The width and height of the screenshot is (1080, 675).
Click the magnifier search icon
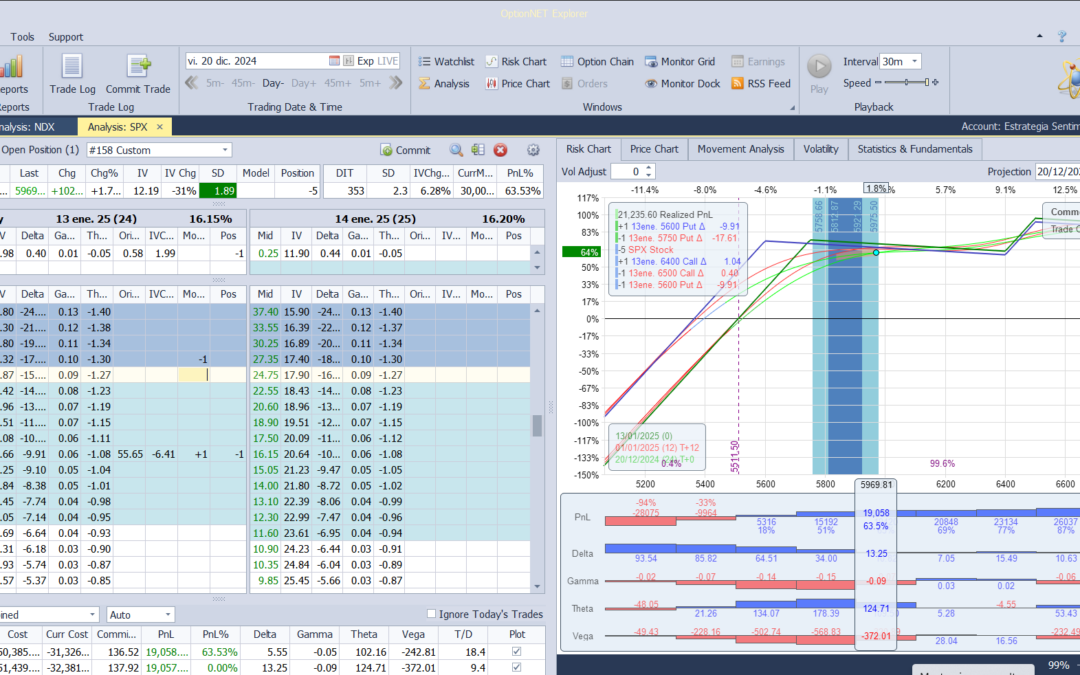click(x=456, y=149)
